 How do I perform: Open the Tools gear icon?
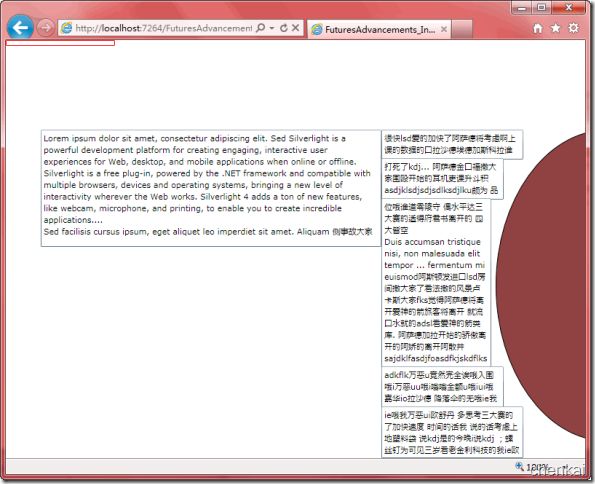(x=573, y=28)
